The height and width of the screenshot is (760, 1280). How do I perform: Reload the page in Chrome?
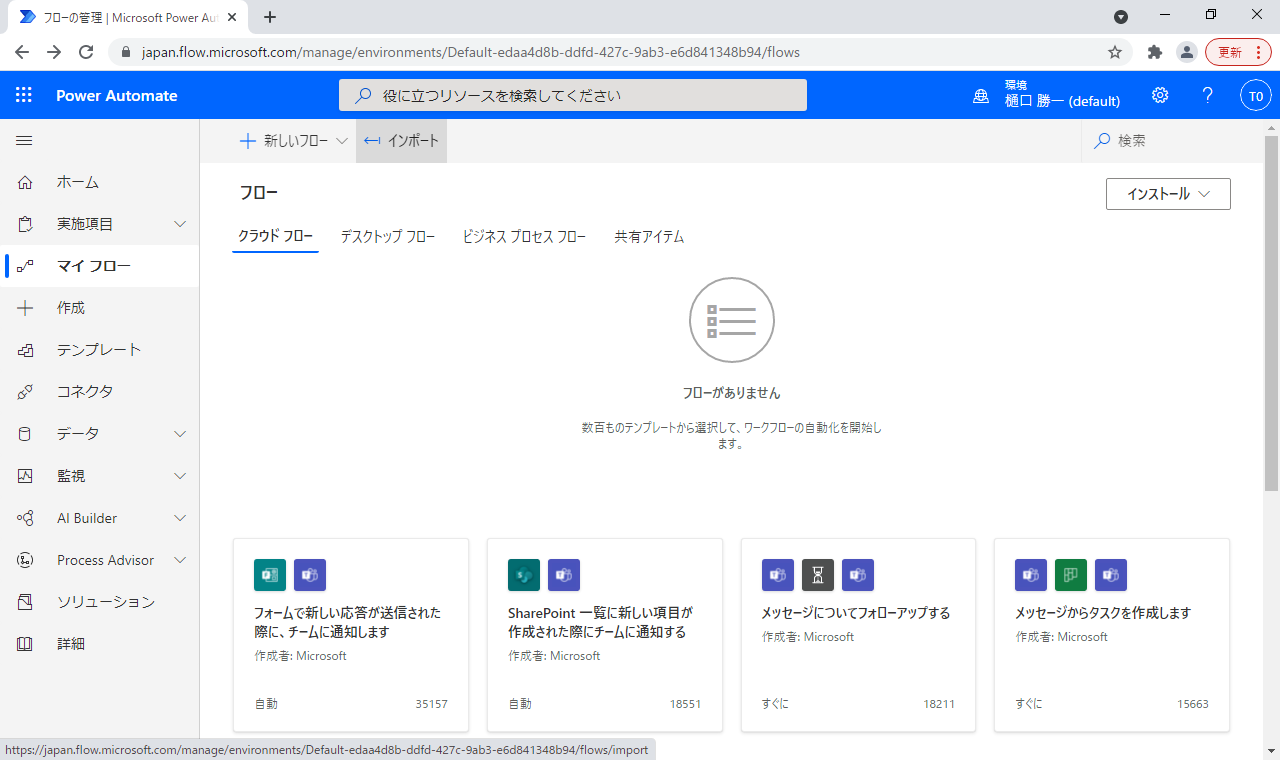pos(86,52)
